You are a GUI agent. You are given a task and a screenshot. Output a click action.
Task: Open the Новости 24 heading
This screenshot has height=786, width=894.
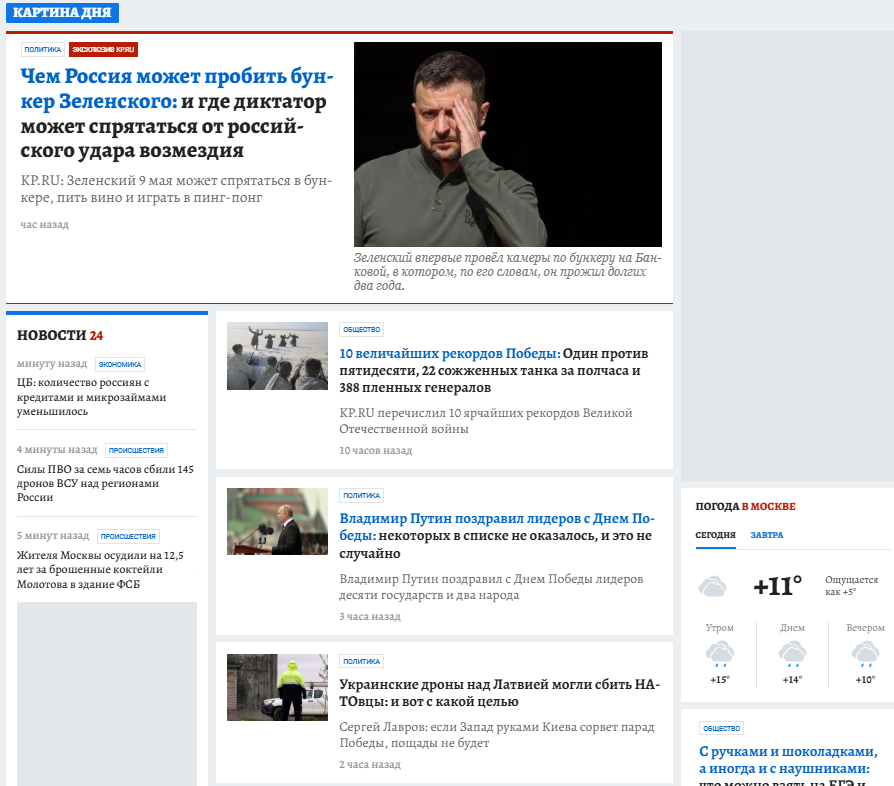point(60,335)
